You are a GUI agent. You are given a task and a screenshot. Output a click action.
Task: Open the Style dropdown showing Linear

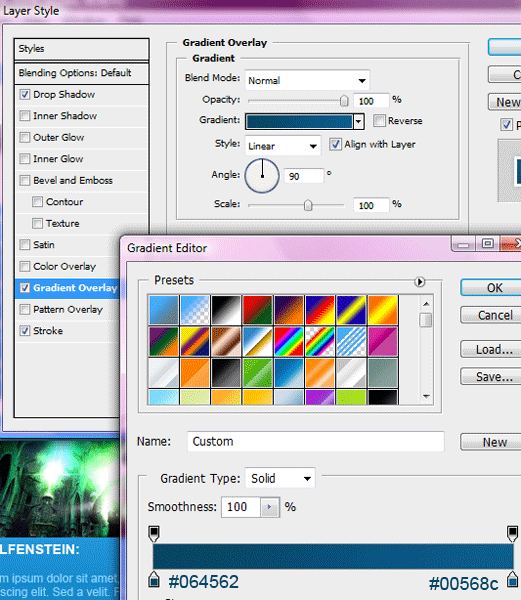(283, 146)
